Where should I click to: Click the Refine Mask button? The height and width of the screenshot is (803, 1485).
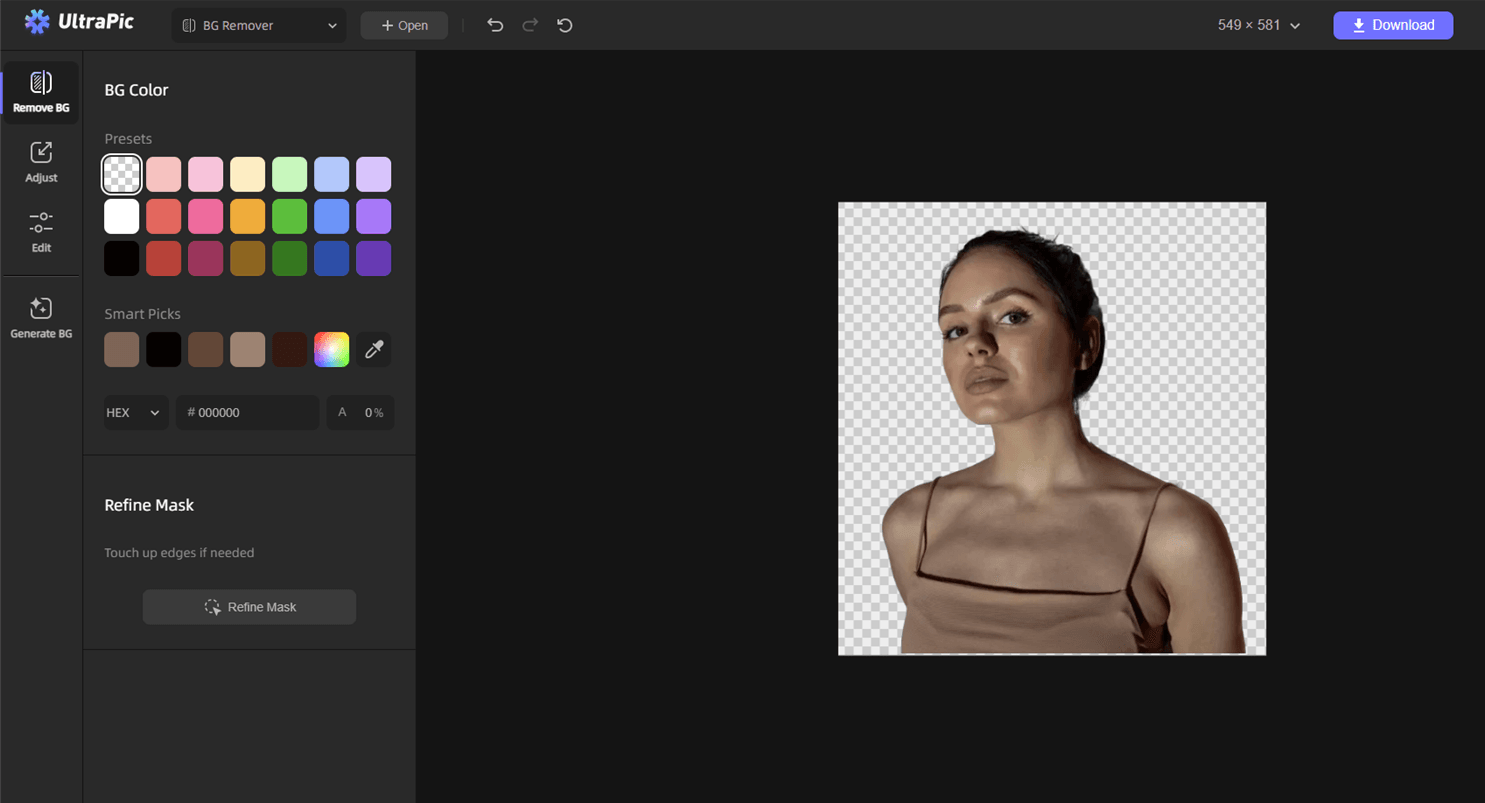pyautogui.click(x=249, y=607)
